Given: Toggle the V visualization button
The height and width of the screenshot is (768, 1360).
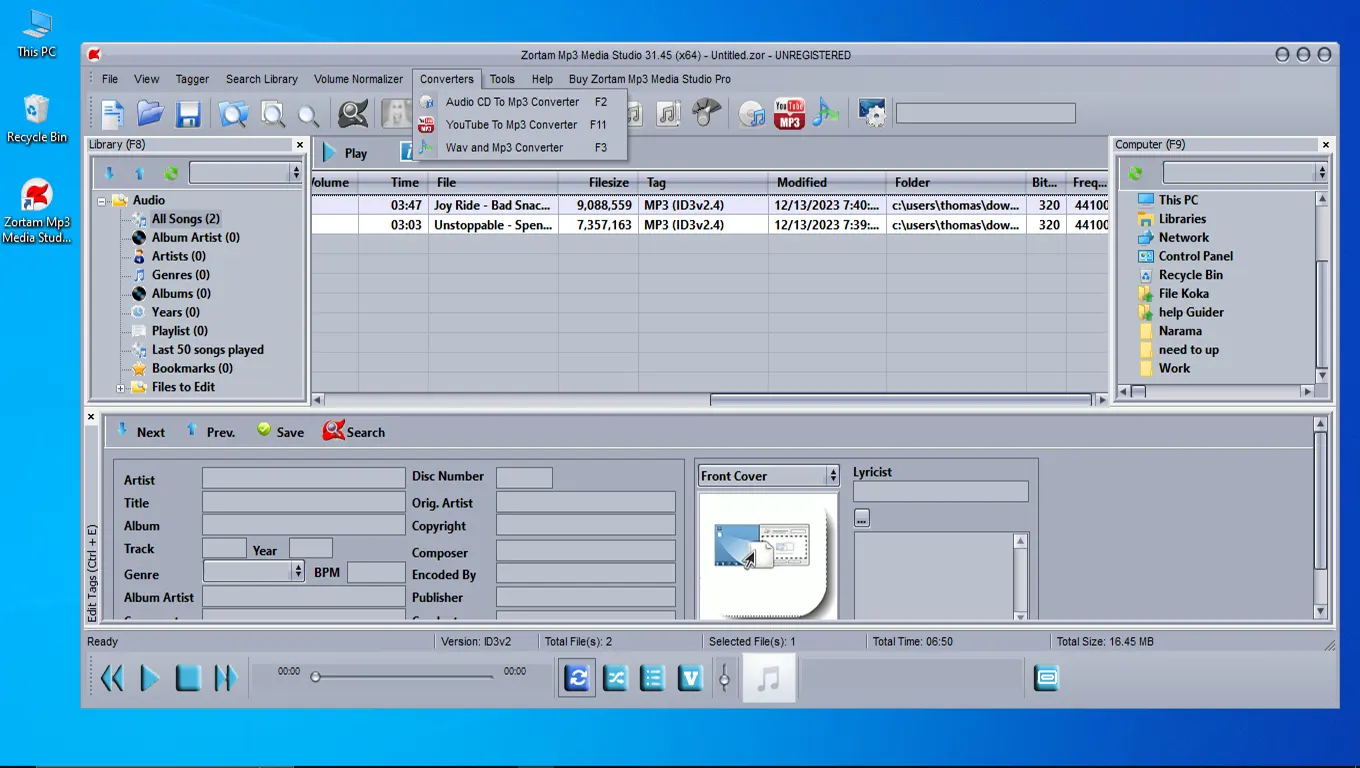Looking at the screenshot, I should point(691,678).
